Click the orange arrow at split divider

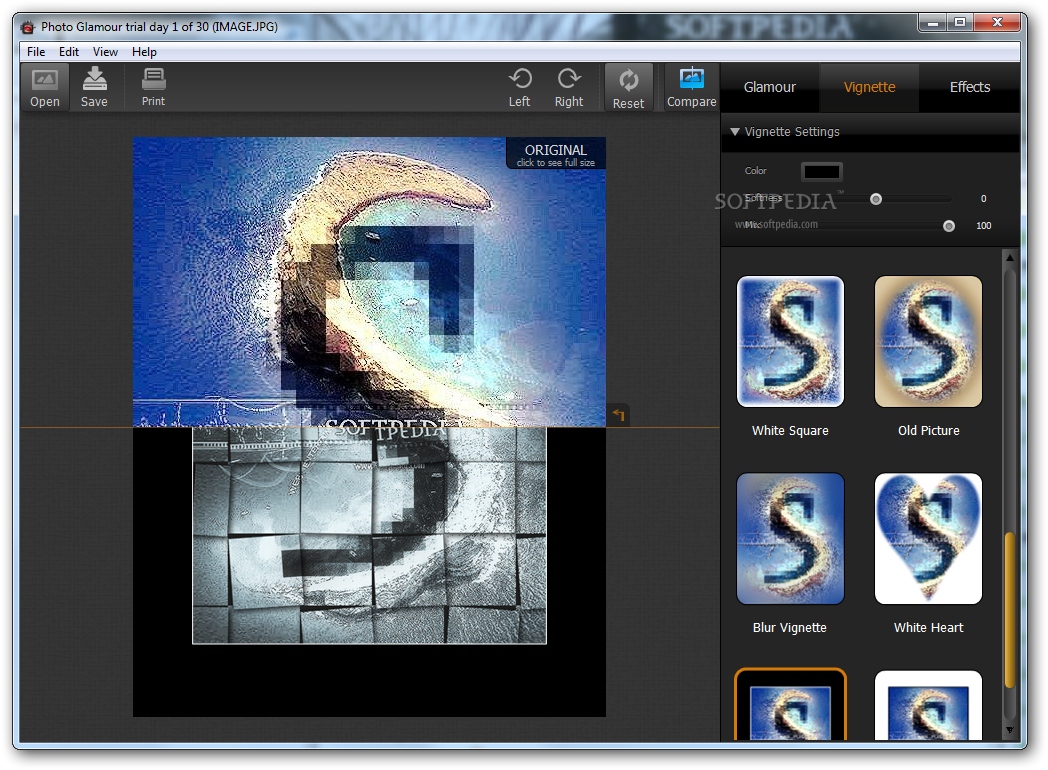coord(619,415)
